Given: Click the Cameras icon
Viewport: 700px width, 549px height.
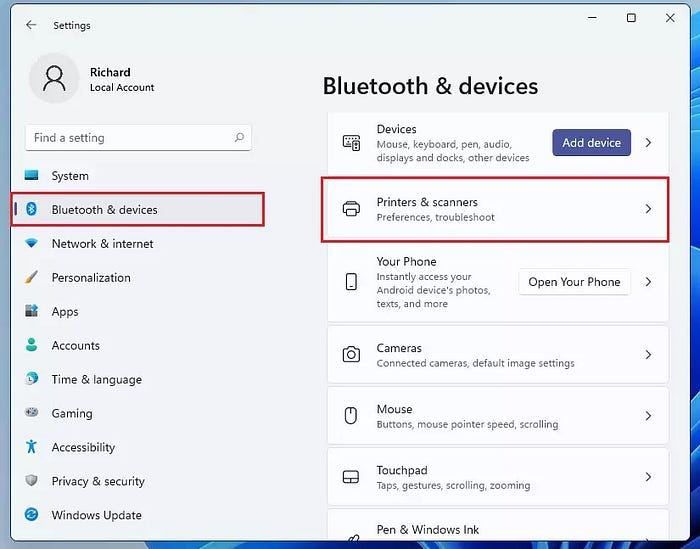Looking at the screenshot, I should pyautogui.click(x=351, y=354).
